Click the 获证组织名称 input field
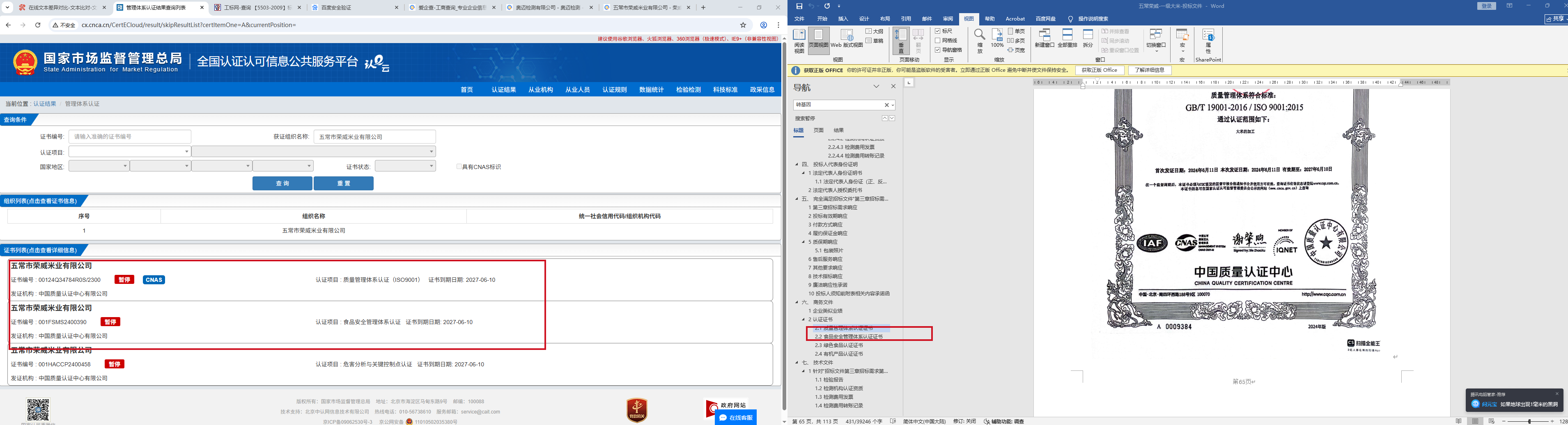This screenshot has height=425, width=1568. click(375, 137)
